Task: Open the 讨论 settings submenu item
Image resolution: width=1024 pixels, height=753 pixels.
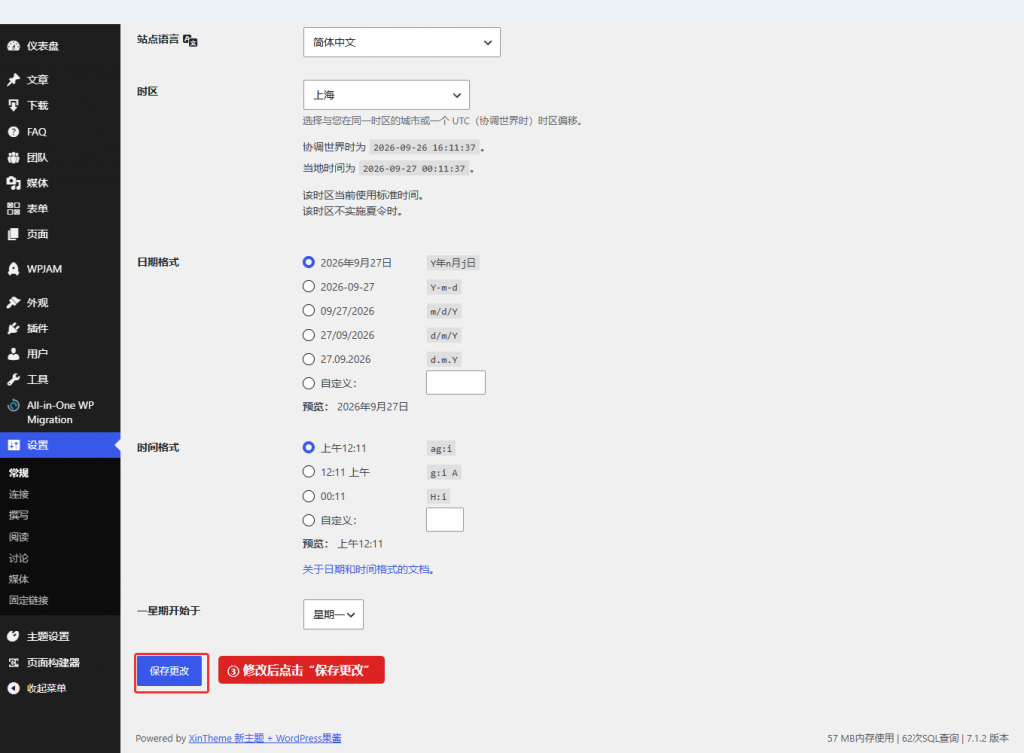Action: click(x=19, y=558)
